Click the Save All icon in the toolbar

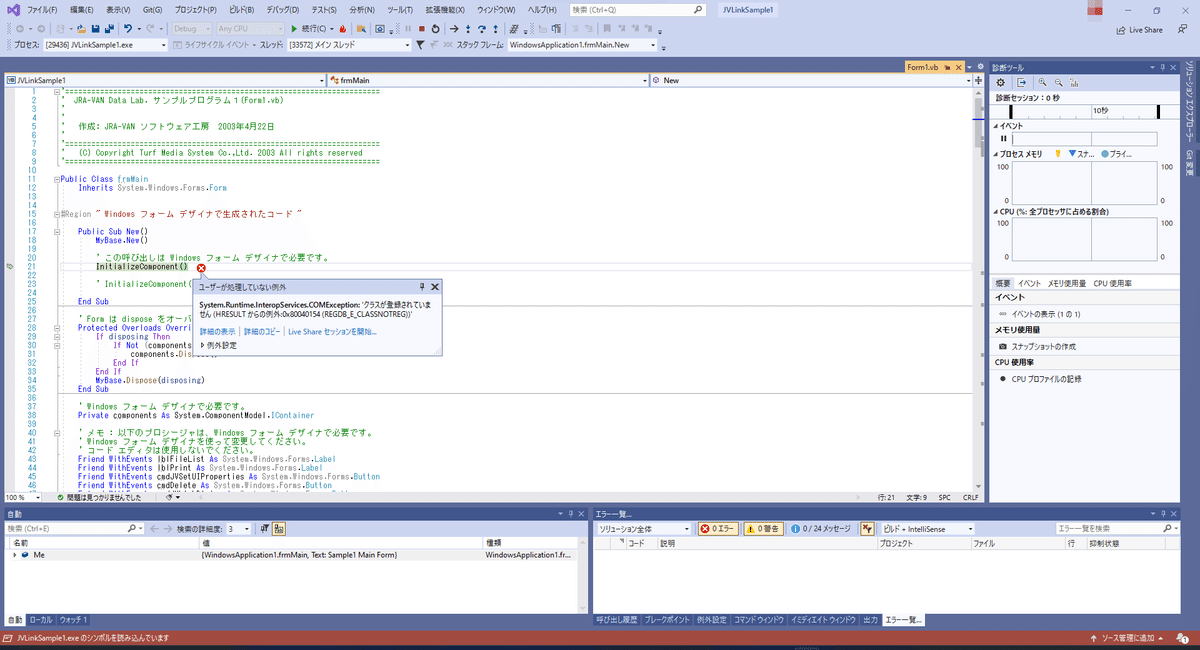pyautogui.click(x=109, y=29)
